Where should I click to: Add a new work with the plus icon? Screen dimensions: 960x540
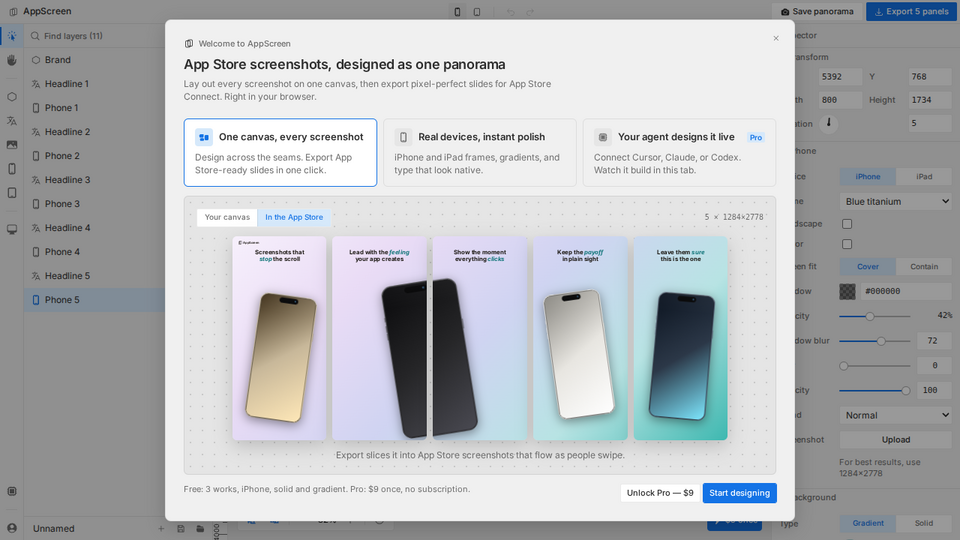point(161,528)
